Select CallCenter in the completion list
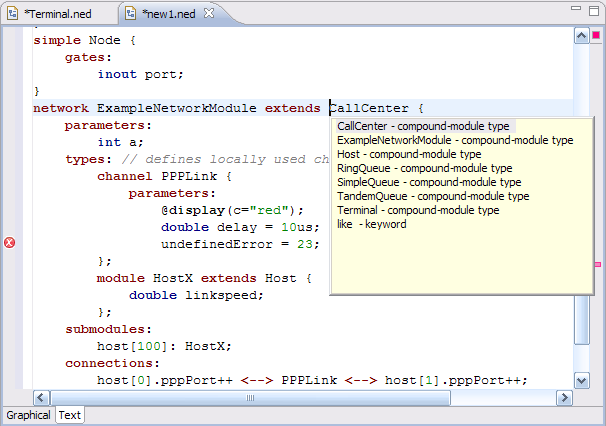 [423, 126]
